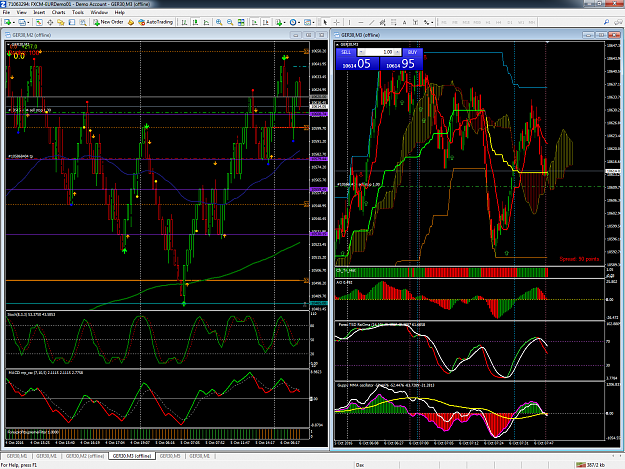
Task: Click the GER30,M3 (offline) chart window title
Action: click(x=360, y=35)
